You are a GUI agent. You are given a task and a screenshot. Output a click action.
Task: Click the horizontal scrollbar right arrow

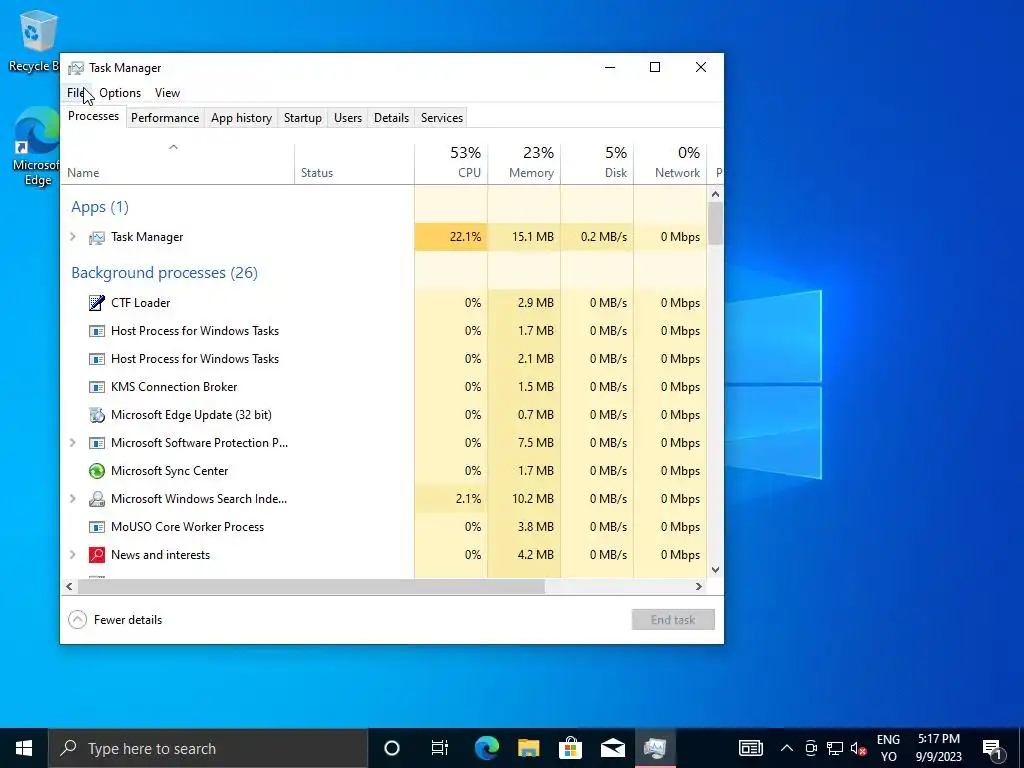699,586
